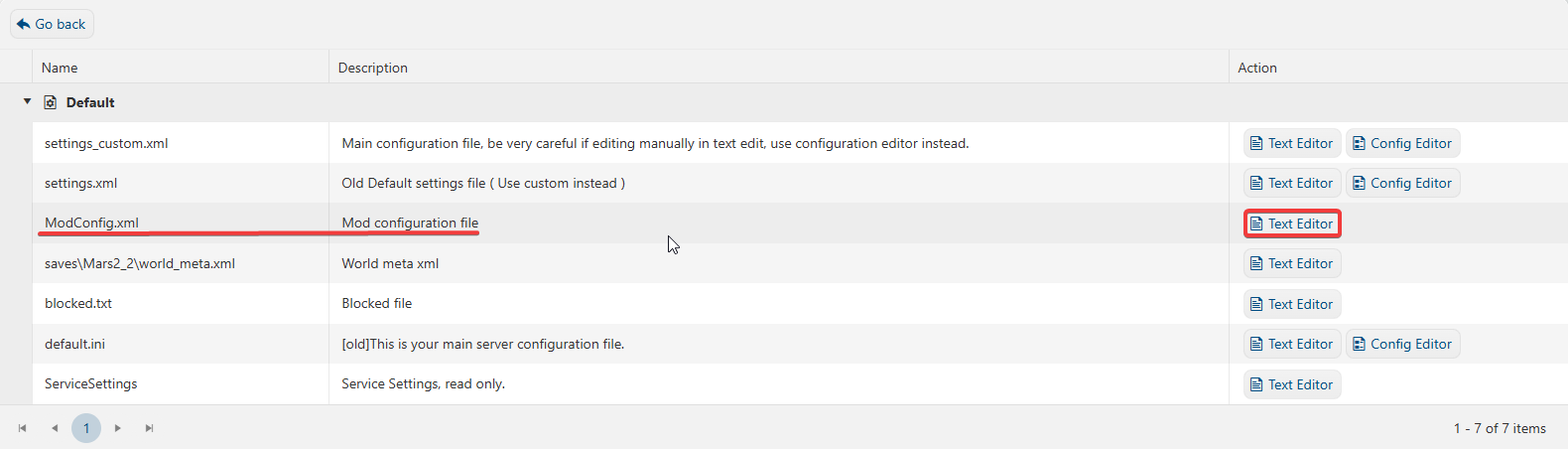Screen dimensions: 1568x449
Task: Click the Default group file icon
Action: (x=51, y=102)
